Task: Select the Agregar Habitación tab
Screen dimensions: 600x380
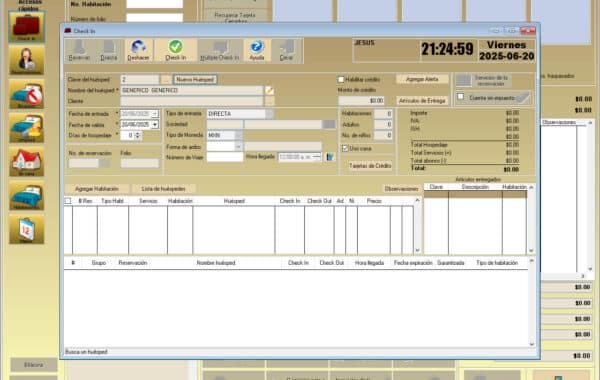Action: 97,189
